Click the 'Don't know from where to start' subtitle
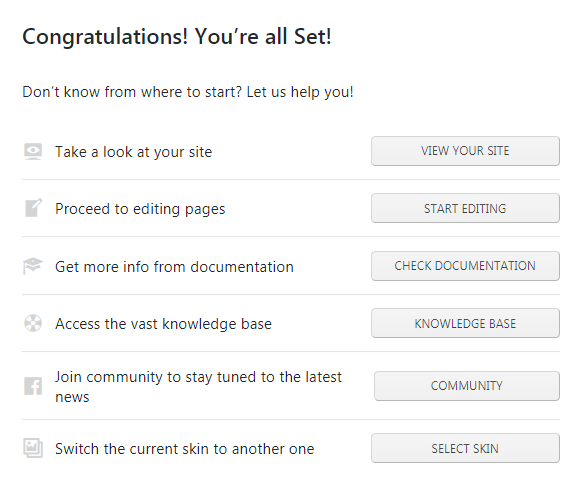 188,92
